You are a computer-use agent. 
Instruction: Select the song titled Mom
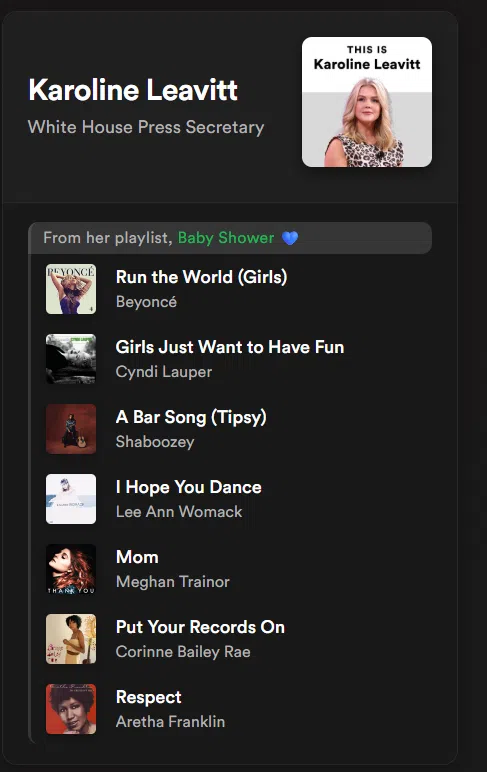[137, 557]
